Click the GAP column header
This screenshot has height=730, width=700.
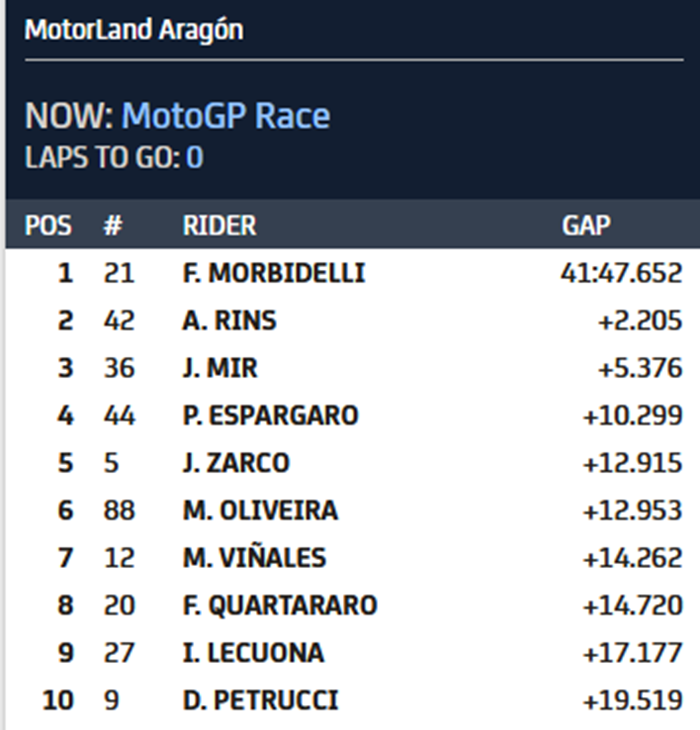[586, 226]
